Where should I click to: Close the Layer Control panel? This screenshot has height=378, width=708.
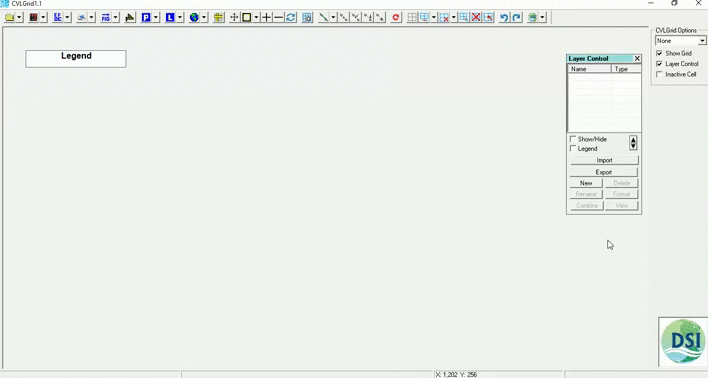pos(637,59)
